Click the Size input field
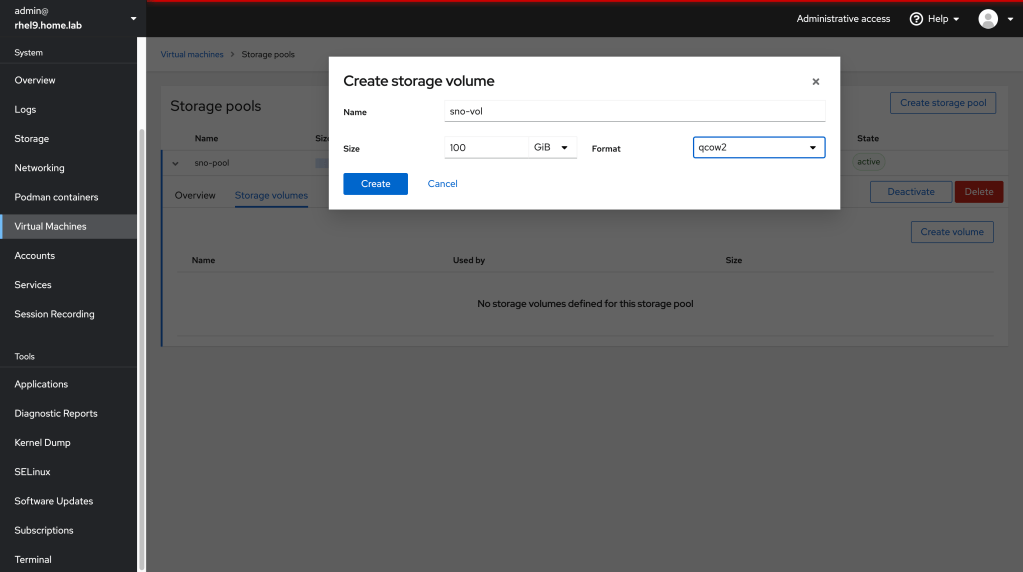 486,148
